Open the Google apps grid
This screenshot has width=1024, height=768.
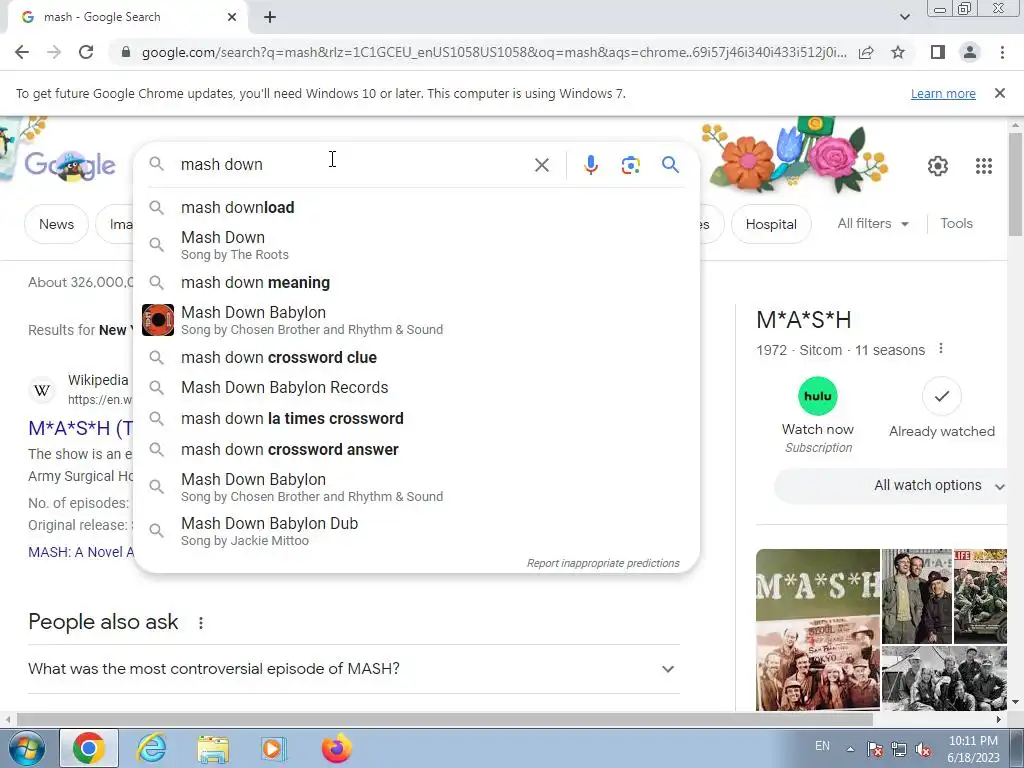pyautogui.click(x=984, y=166)
